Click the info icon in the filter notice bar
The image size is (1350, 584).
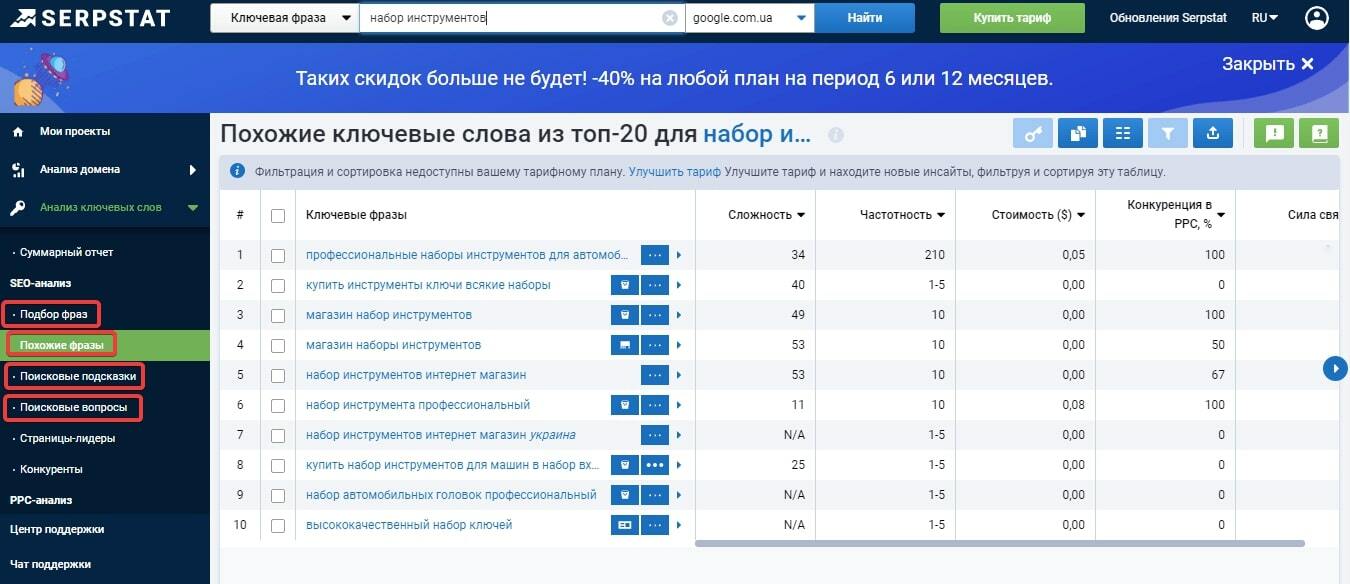click(x=237, y=171)
